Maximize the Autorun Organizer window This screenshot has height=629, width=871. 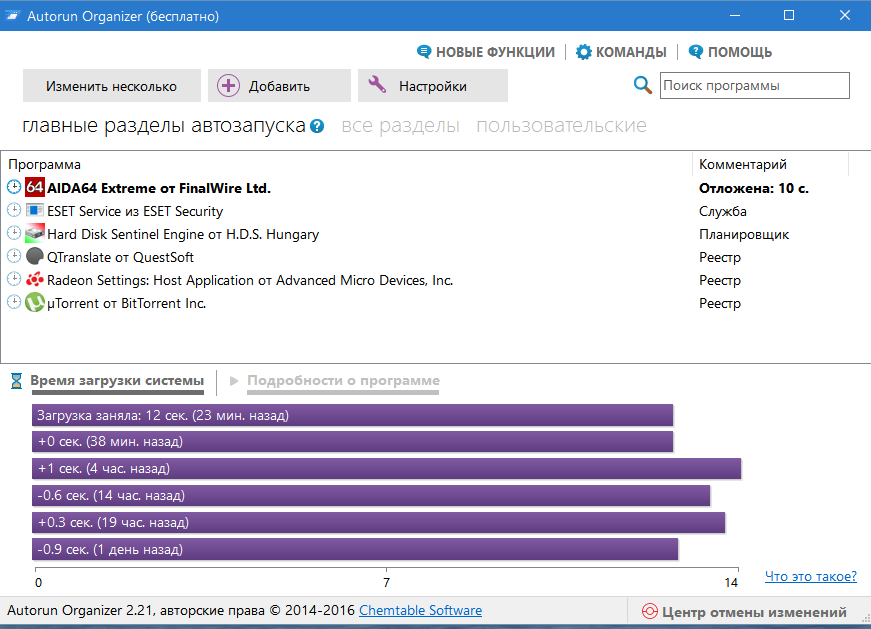click(789, 15)
